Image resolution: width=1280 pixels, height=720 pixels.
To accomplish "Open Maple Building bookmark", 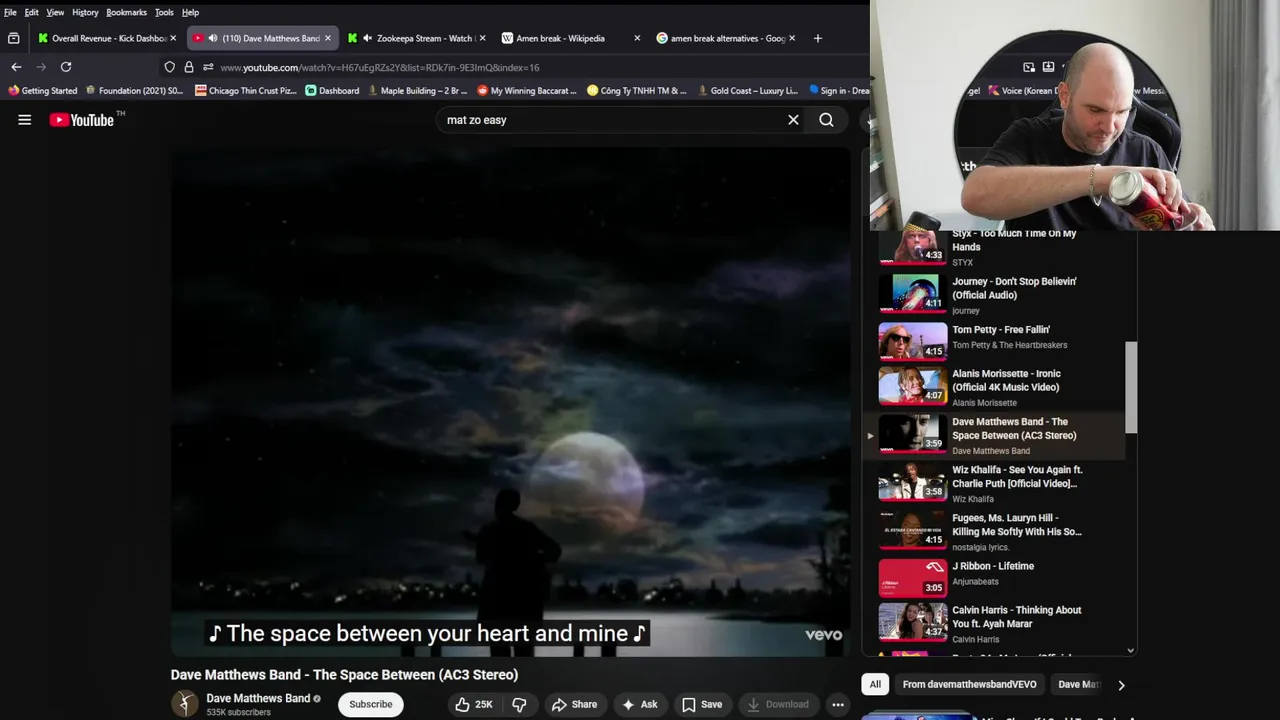I will [417, 90].
